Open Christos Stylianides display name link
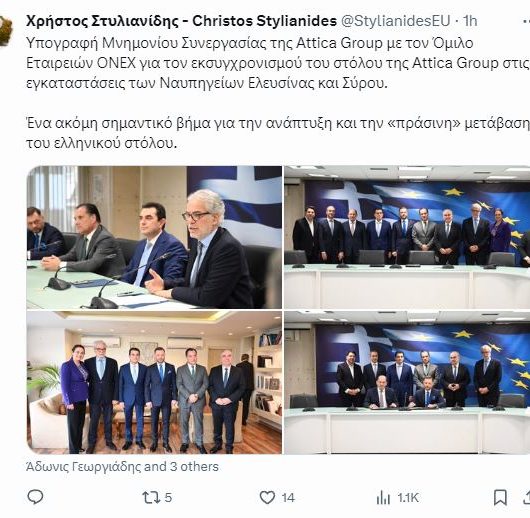 (x=181, y=21)
